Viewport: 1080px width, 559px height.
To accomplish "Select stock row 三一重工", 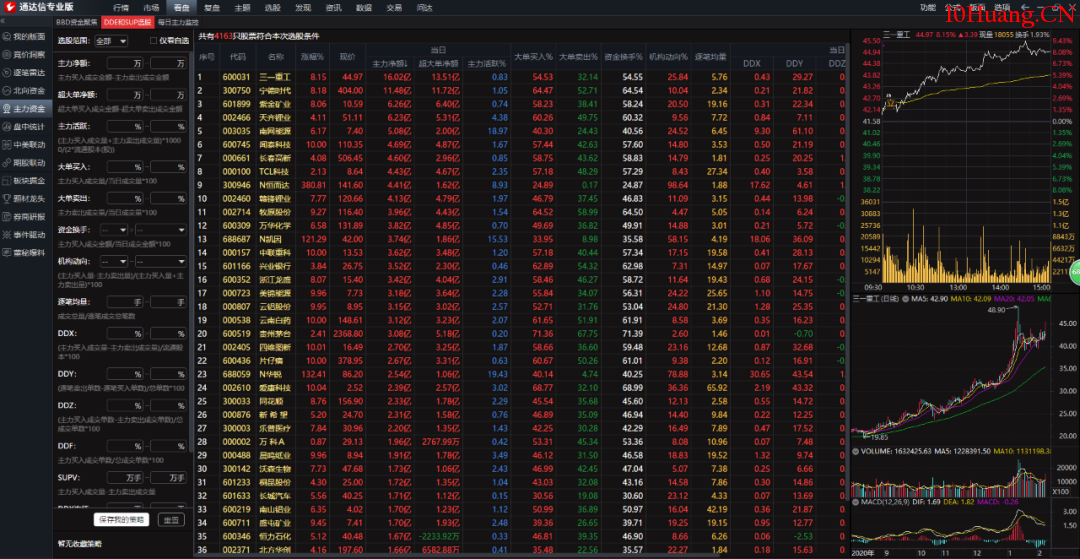I will [x=520, y=77].
